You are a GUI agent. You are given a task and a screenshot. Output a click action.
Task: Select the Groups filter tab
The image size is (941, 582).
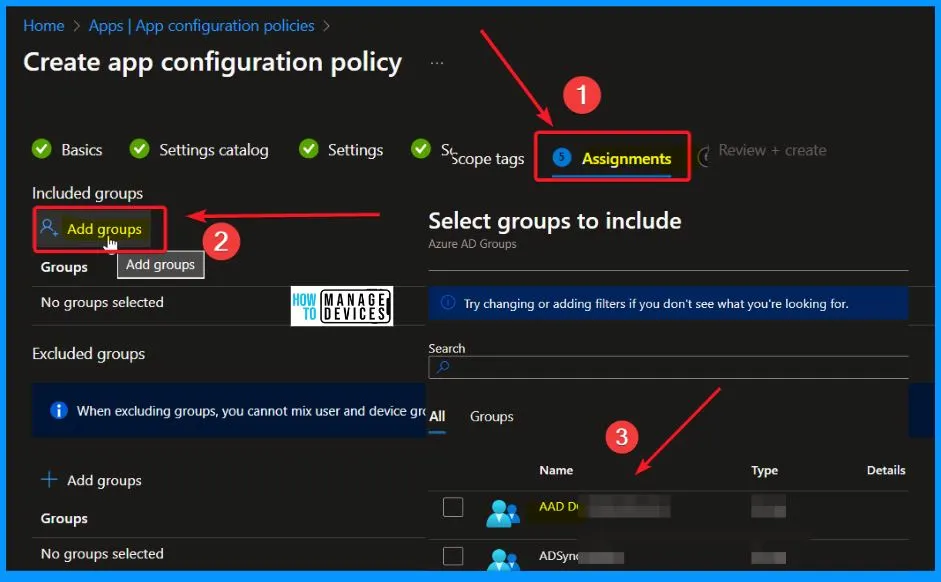[x=492, y=416]
